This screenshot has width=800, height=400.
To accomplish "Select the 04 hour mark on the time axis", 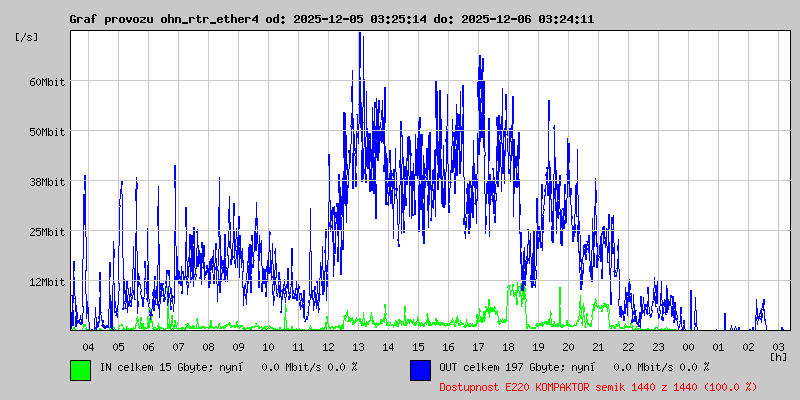I will pos(88,346).
